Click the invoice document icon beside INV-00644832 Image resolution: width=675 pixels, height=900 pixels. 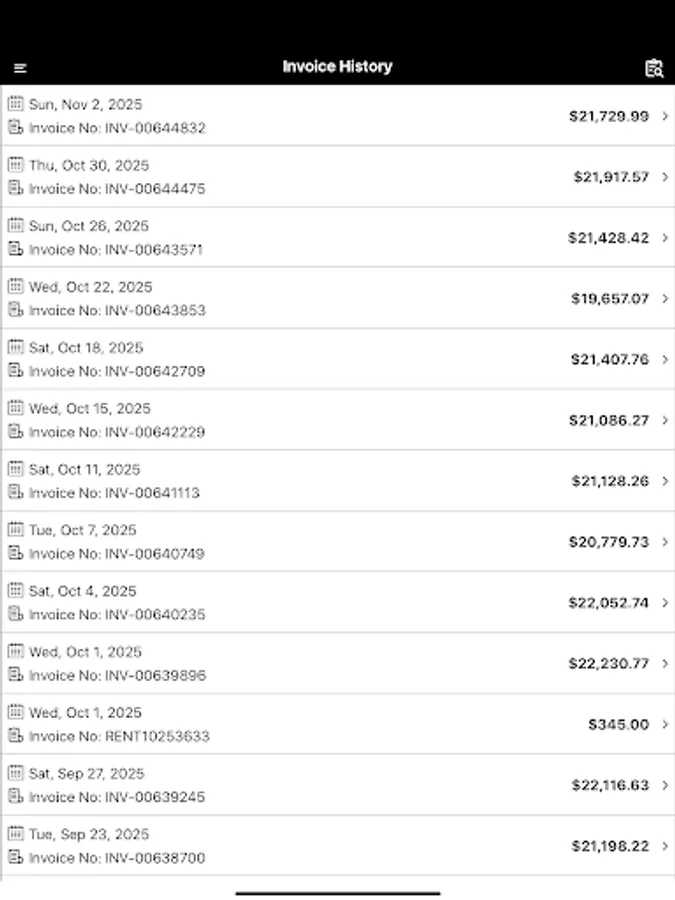coord(15,128)
